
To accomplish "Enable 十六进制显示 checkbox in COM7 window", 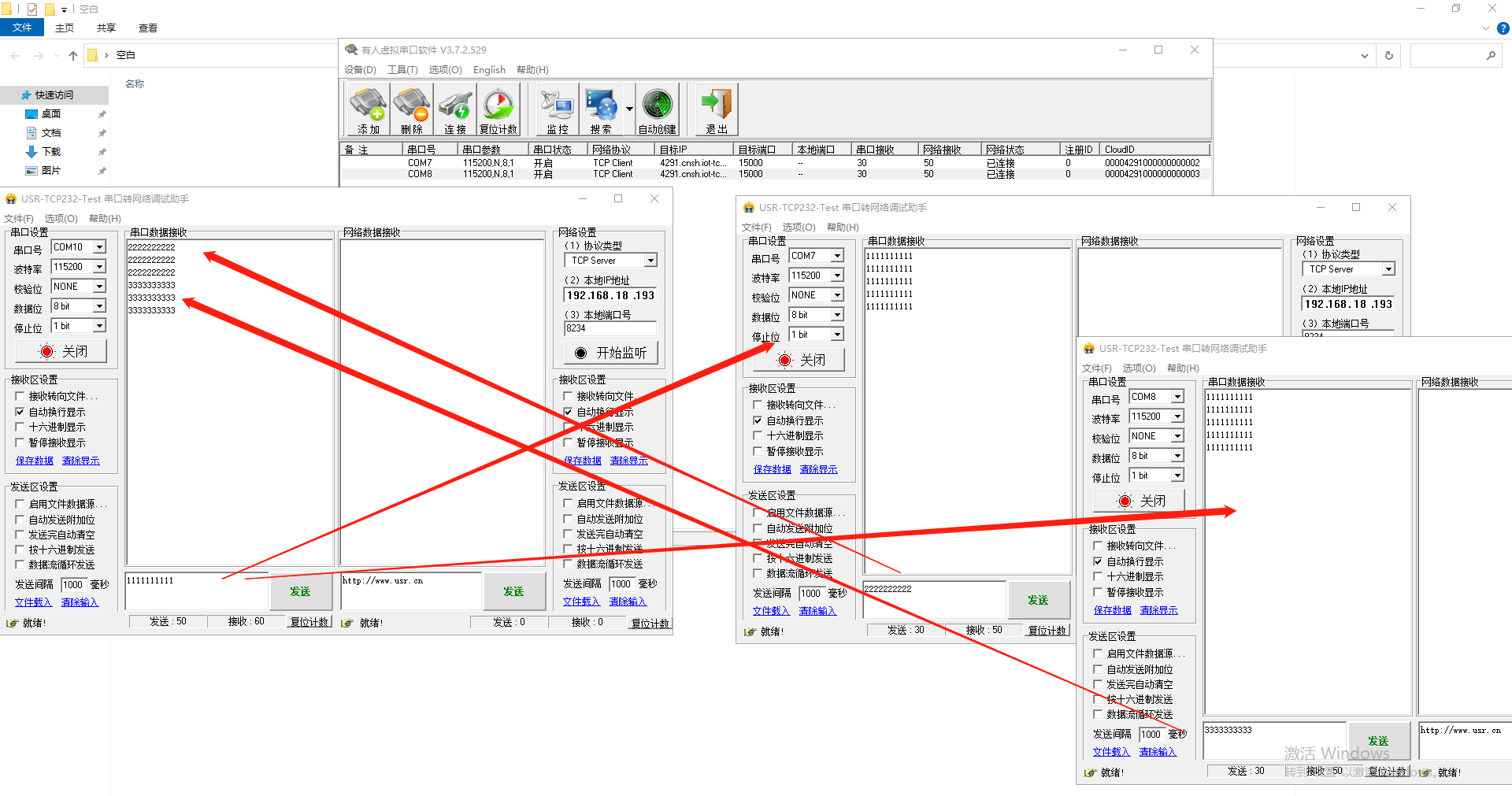I will coord(758,435).
